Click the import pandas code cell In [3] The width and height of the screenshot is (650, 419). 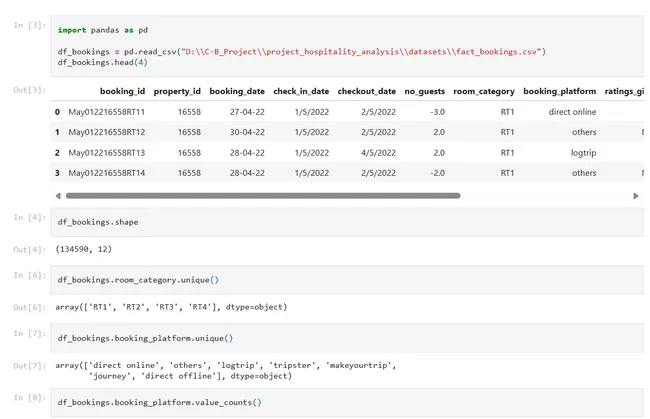point(347,46)
